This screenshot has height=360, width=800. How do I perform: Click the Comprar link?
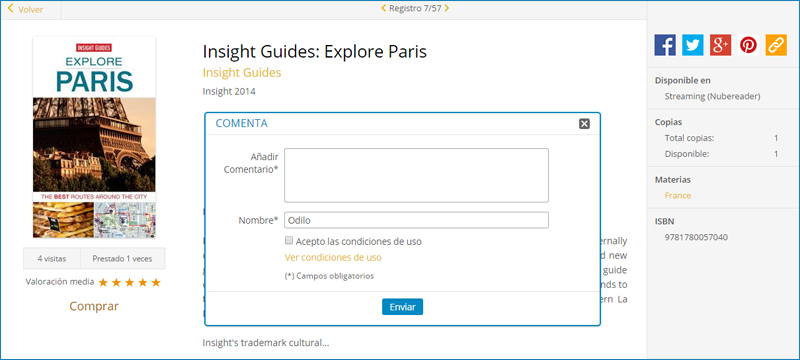(94, 306)
